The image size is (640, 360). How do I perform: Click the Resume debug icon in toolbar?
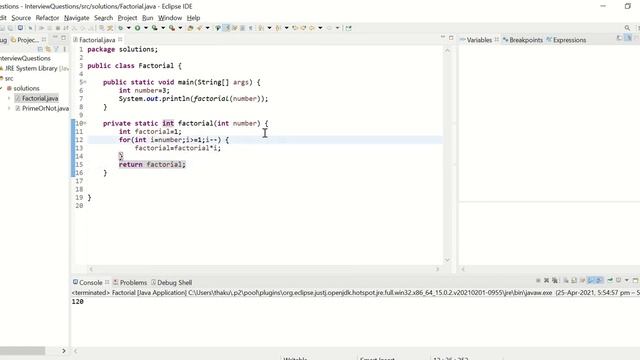[x=41, y=28]
